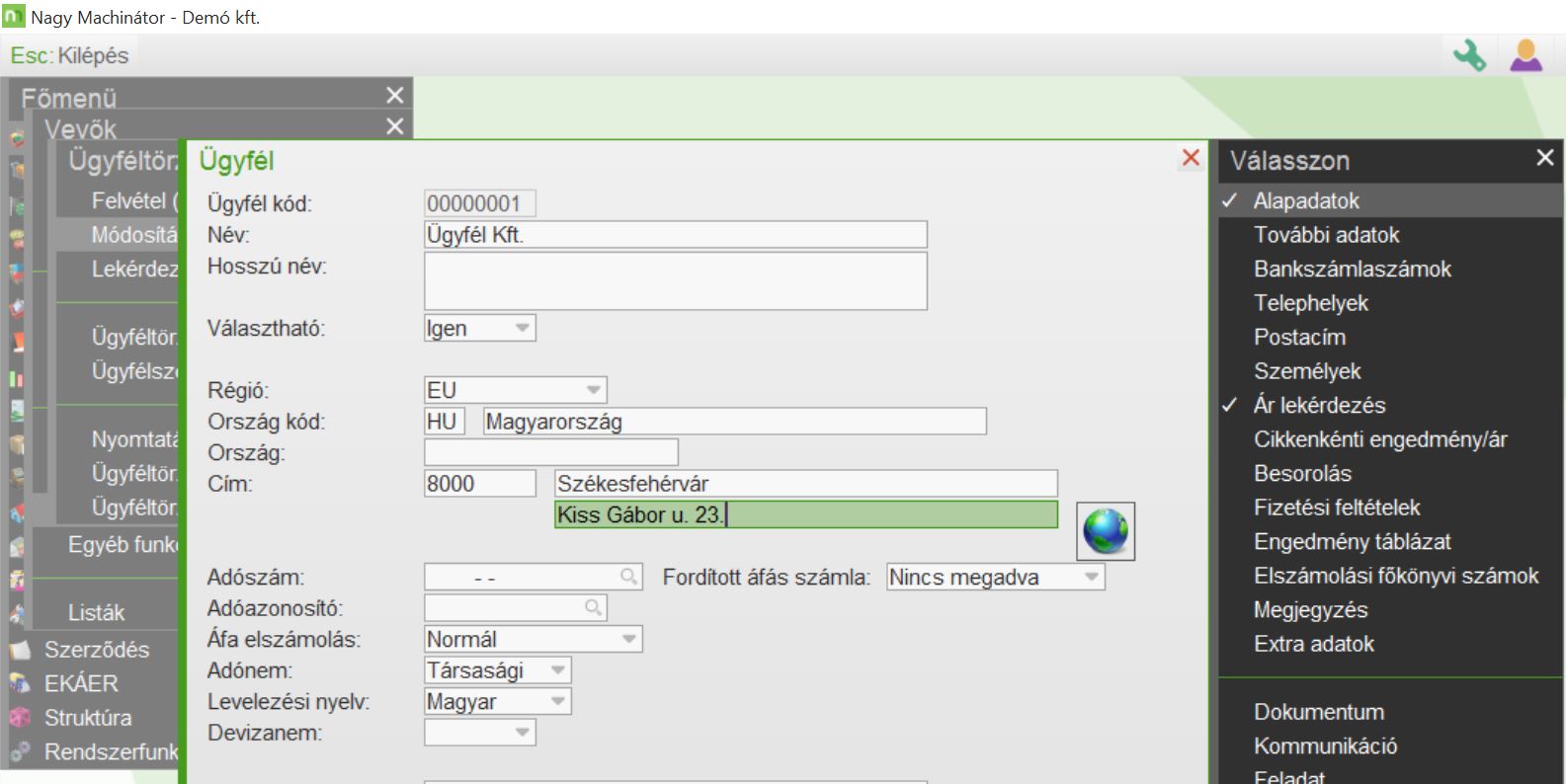1566x784 pixels.
Task: Click the EKÁER menu icon
Action: pyautogui.click(x=19, y=683)
